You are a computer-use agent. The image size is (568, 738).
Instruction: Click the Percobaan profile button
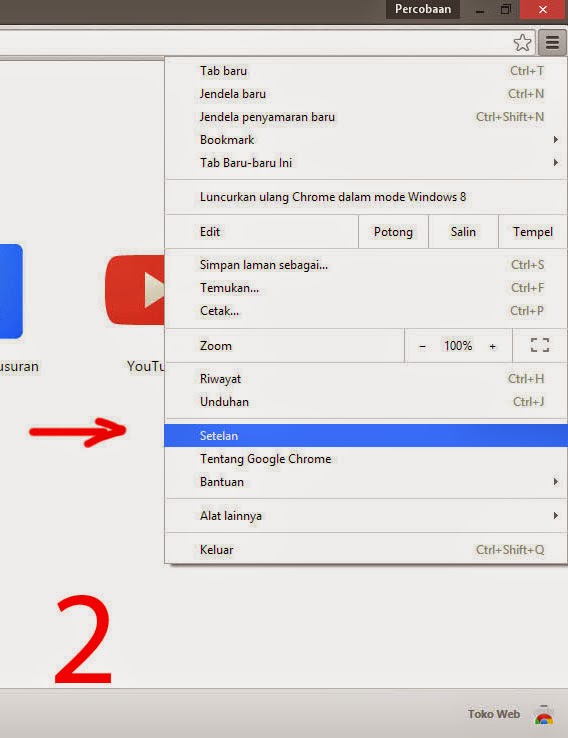click(423, 9)
